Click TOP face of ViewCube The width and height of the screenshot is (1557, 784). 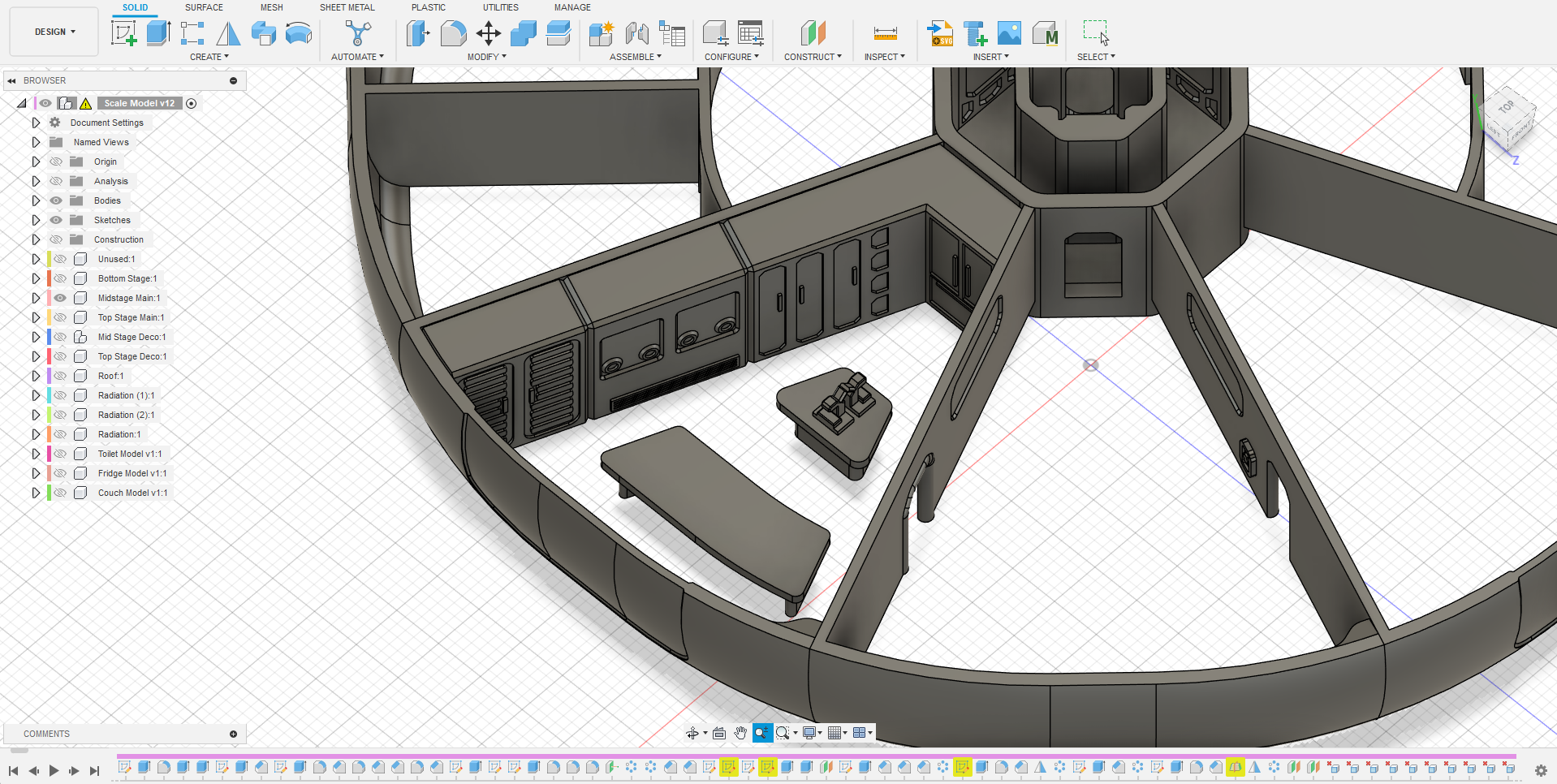1507,107
